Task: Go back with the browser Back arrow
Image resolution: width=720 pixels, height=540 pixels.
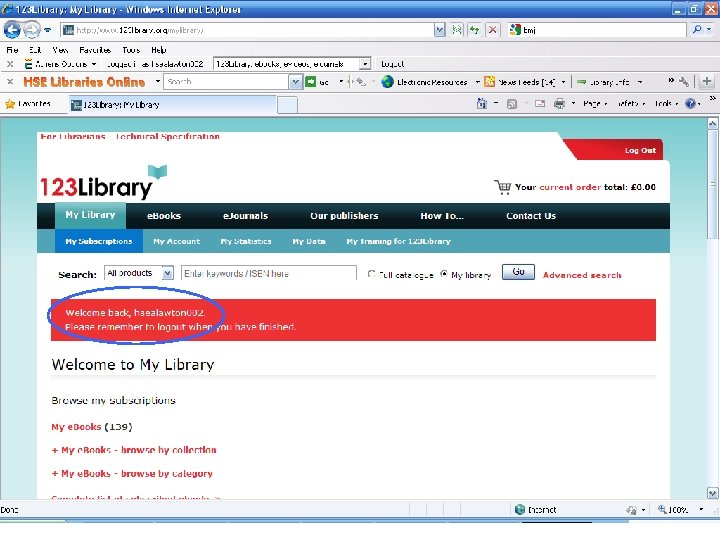Action: pos(12,30)
